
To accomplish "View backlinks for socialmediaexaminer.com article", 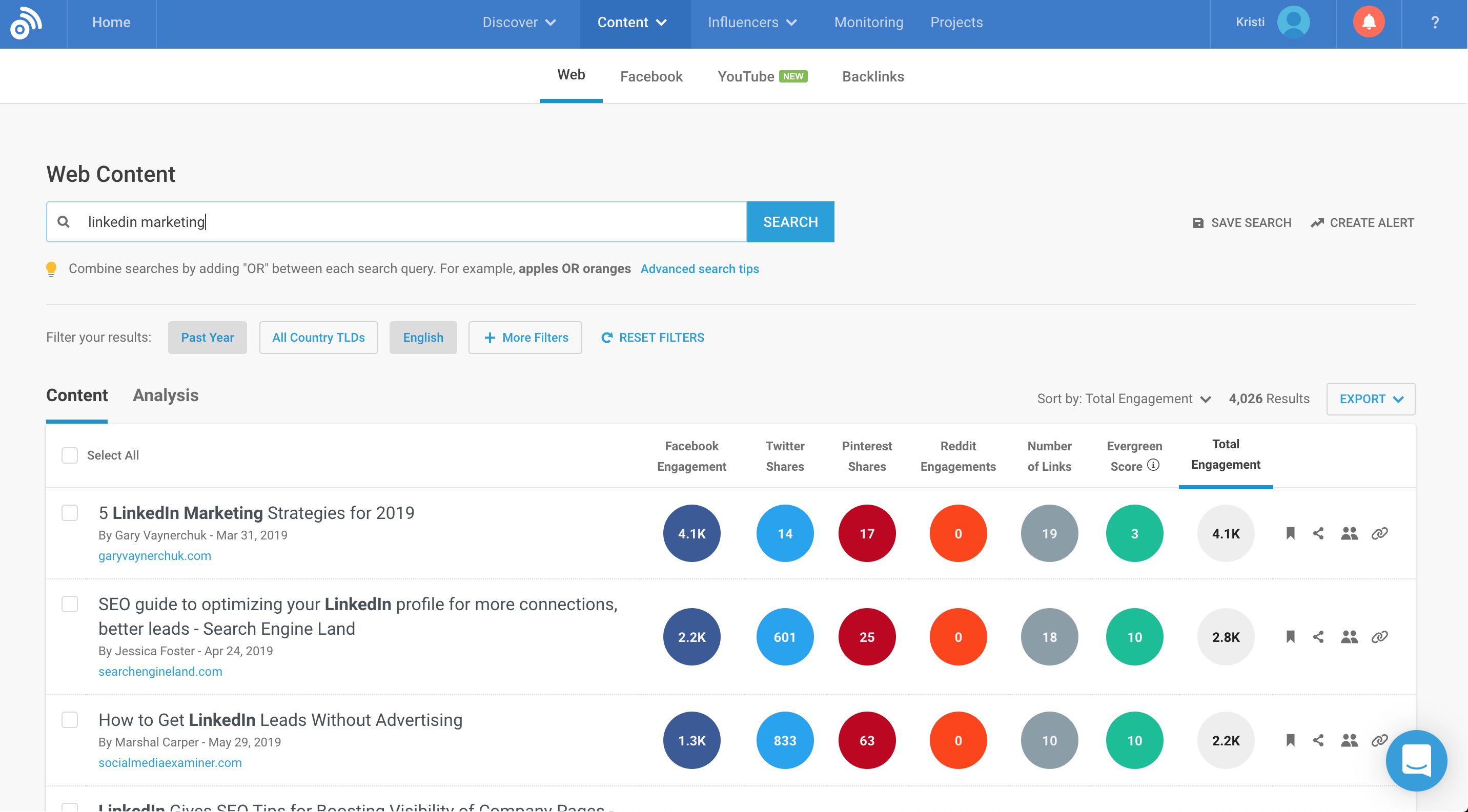I will [x=1380, y=740].
